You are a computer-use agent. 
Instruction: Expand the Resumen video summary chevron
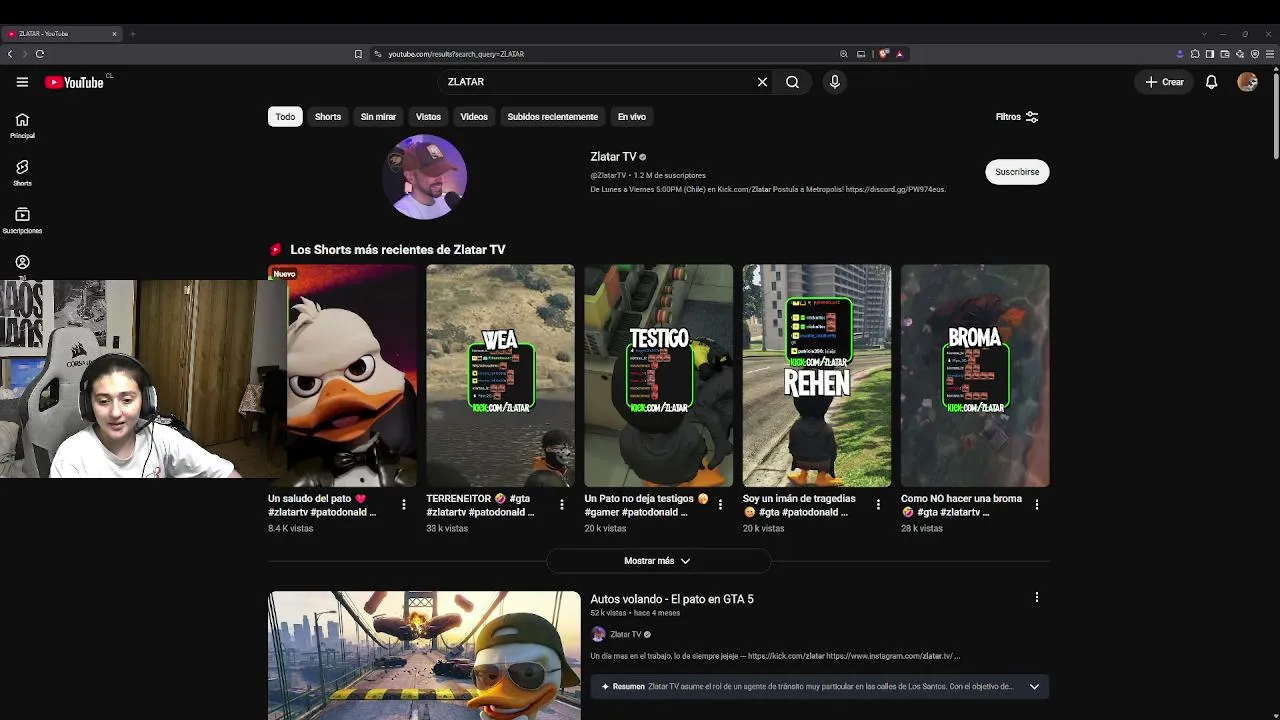1034,687
